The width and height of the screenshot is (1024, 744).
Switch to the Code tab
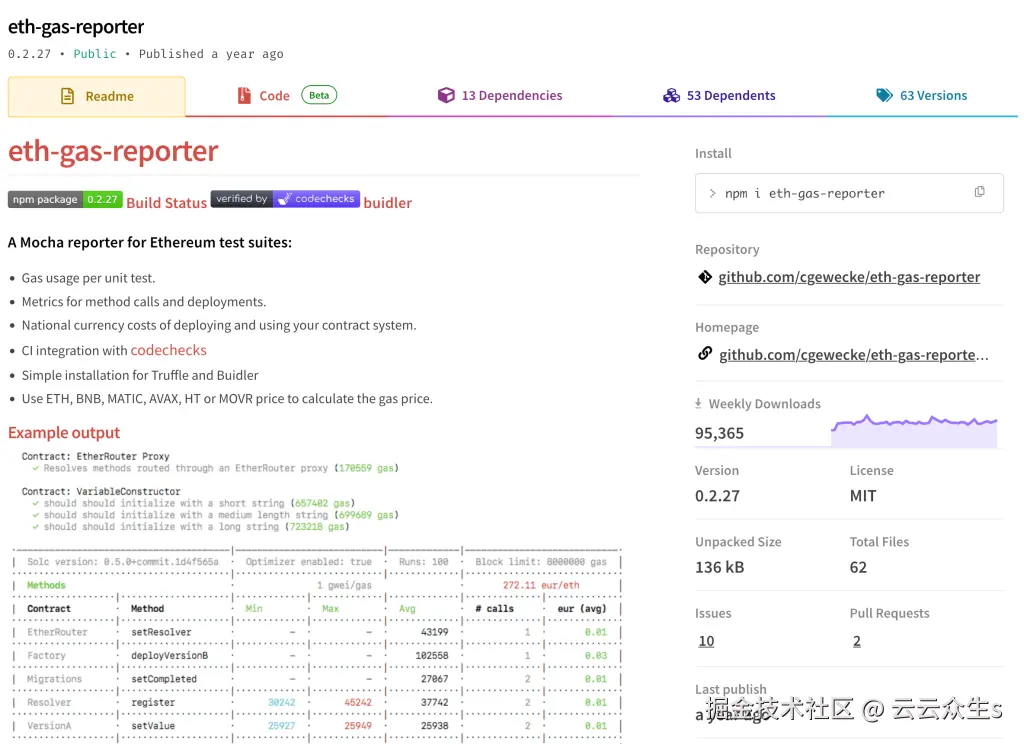[286, 96]
